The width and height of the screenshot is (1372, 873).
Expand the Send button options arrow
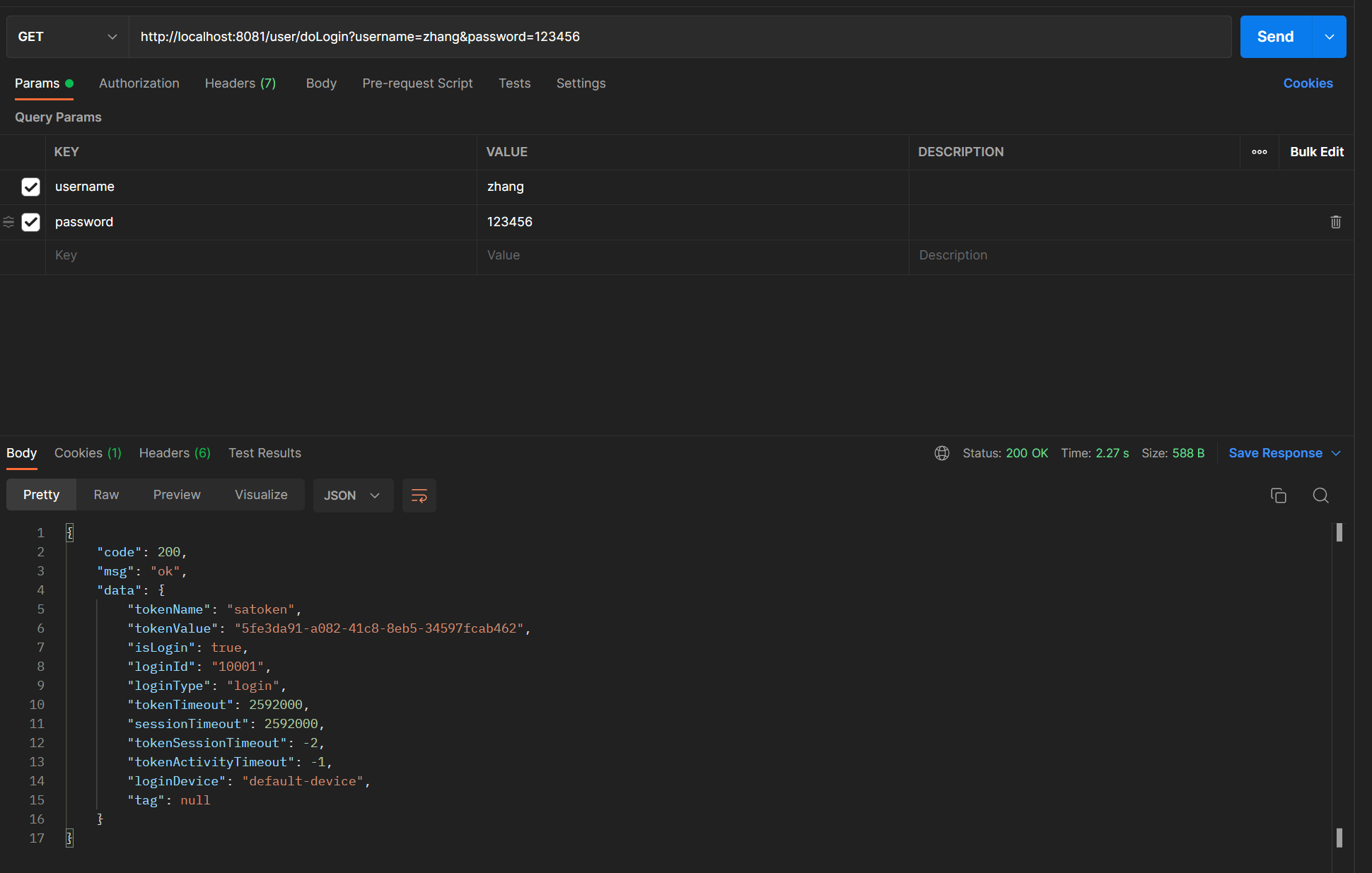[1329, 37]
